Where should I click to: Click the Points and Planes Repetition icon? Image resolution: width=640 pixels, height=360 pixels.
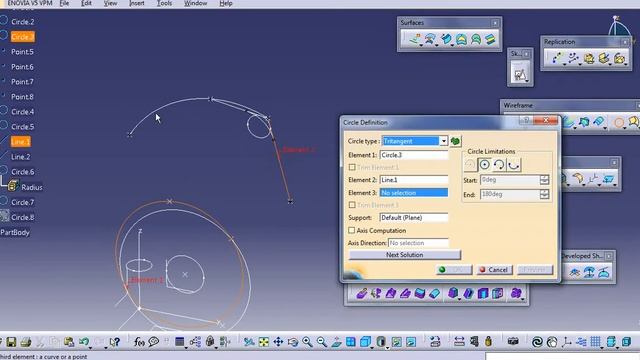click(x=573, y=58)
